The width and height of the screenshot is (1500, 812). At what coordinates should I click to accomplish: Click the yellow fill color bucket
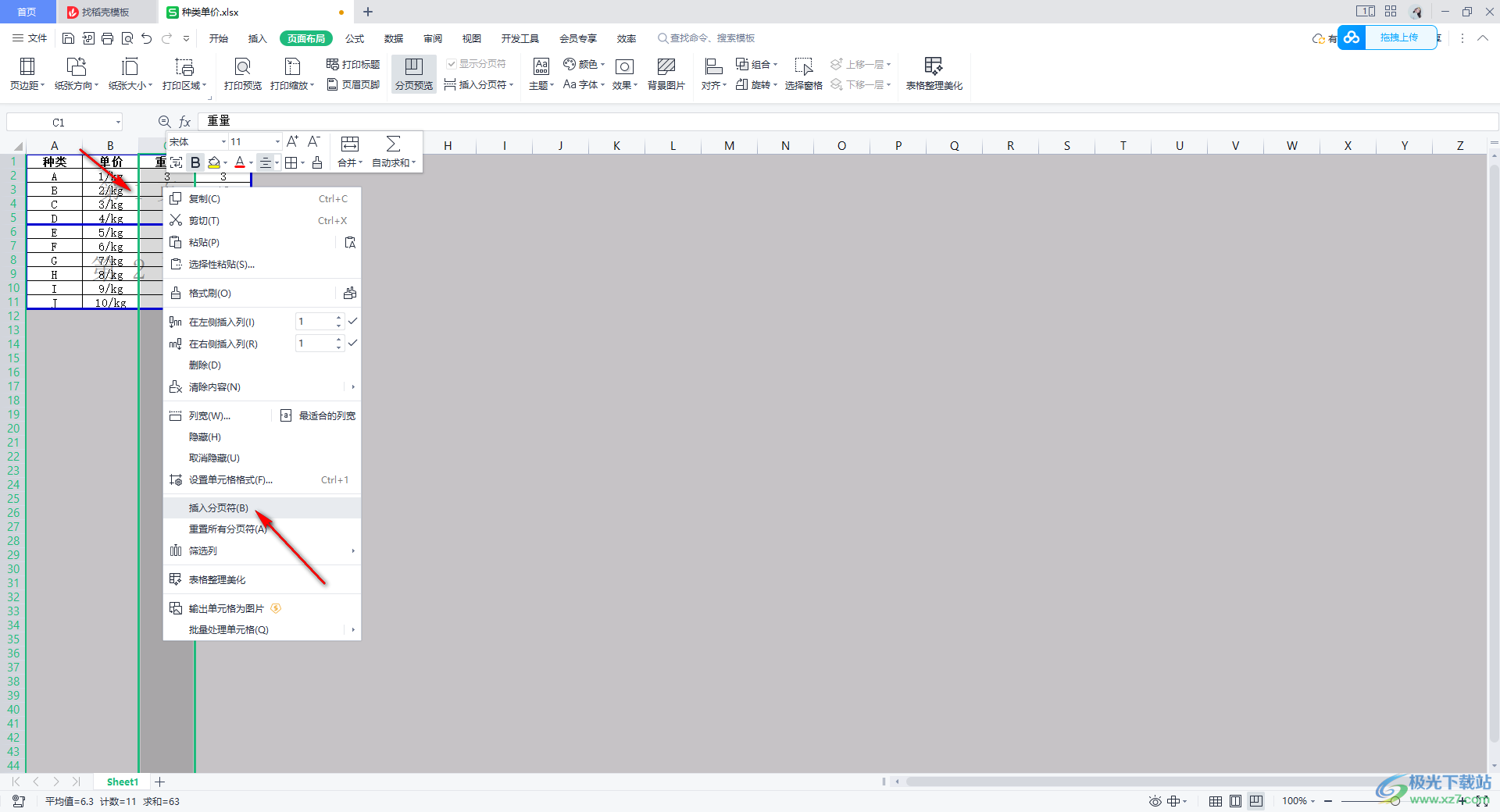(214, 162)
